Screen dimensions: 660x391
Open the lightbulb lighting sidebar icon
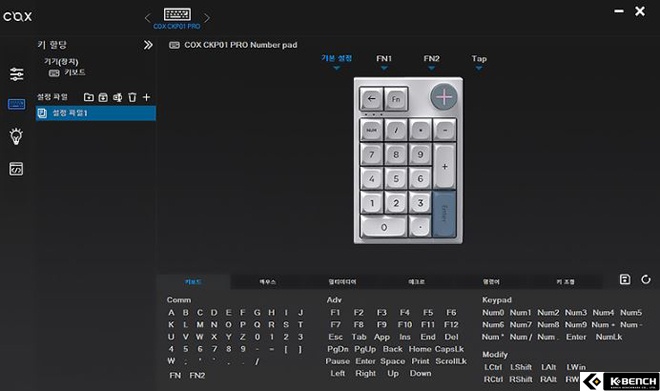(x=16, y=136)
